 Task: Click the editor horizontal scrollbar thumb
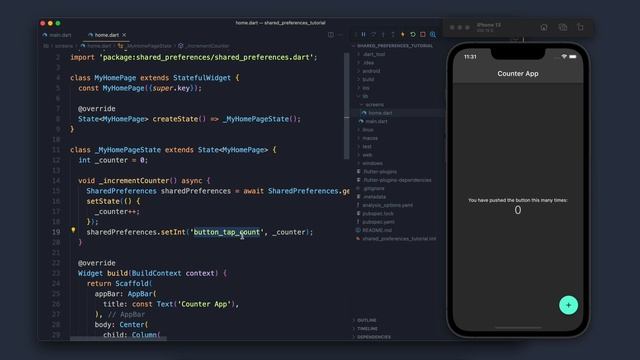(118, 338)
